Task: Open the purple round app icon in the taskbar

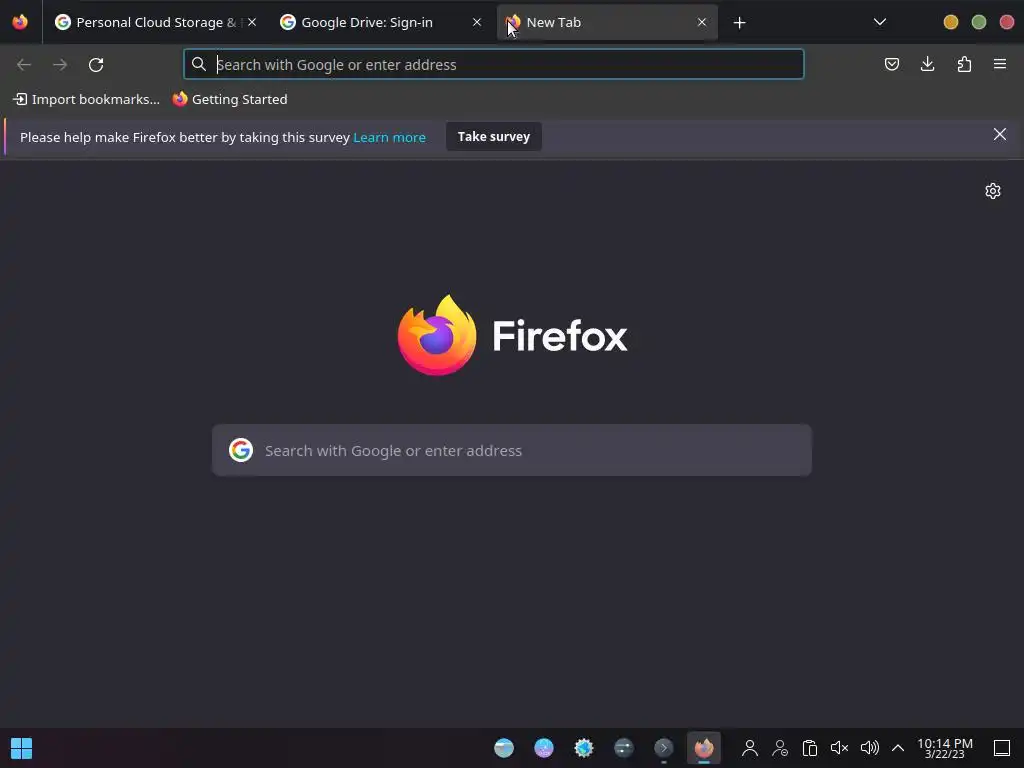Action: point(544,748)
